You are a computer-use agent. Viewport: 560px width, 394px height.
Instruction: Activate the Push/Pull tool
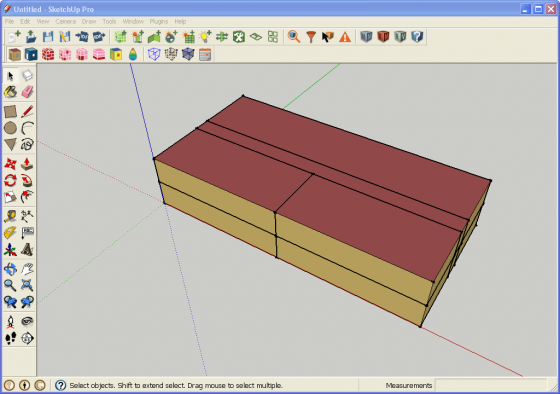[x=28, y=164]
